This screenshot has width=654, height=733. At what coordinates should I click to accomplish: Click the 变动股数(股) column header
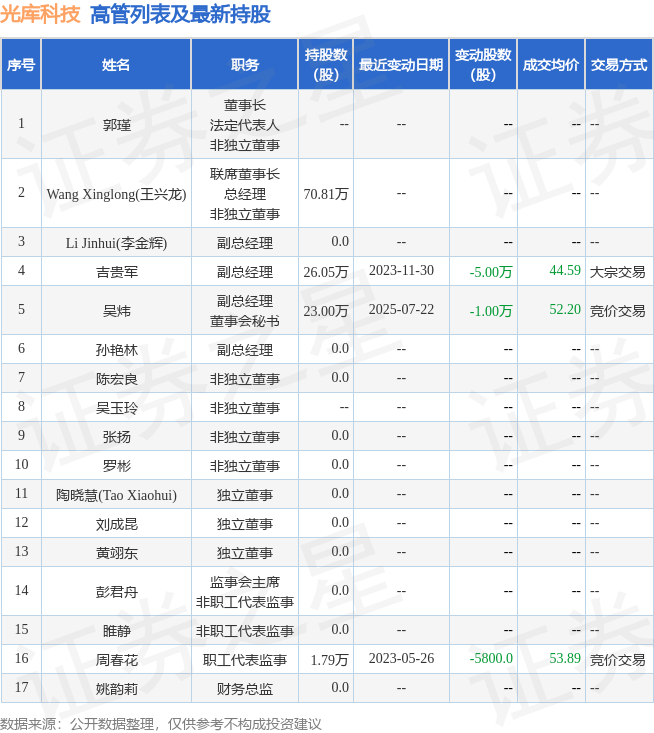[483, 65]
